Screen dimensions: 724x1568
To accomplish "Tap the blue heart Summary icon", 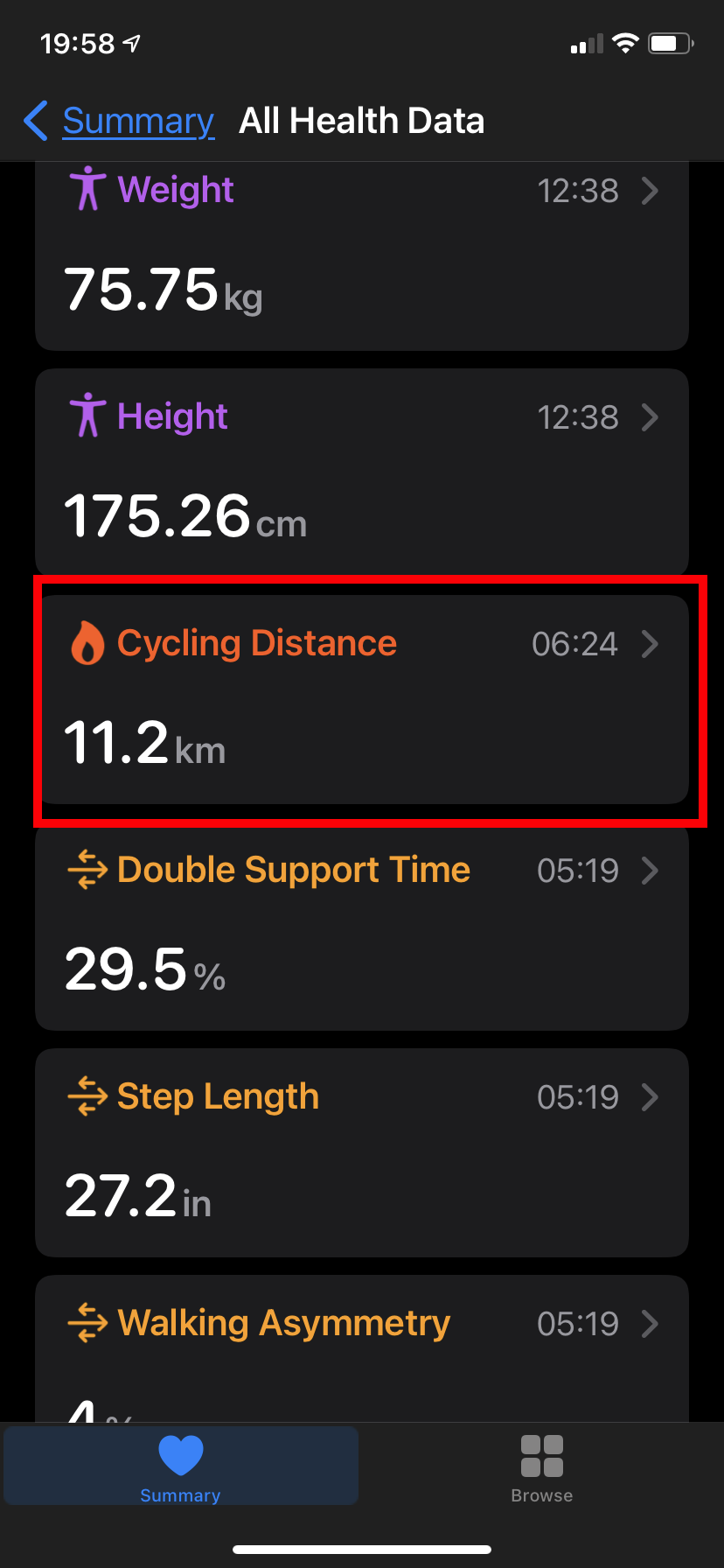I will pyautogui.click(x=181, y=1456).
